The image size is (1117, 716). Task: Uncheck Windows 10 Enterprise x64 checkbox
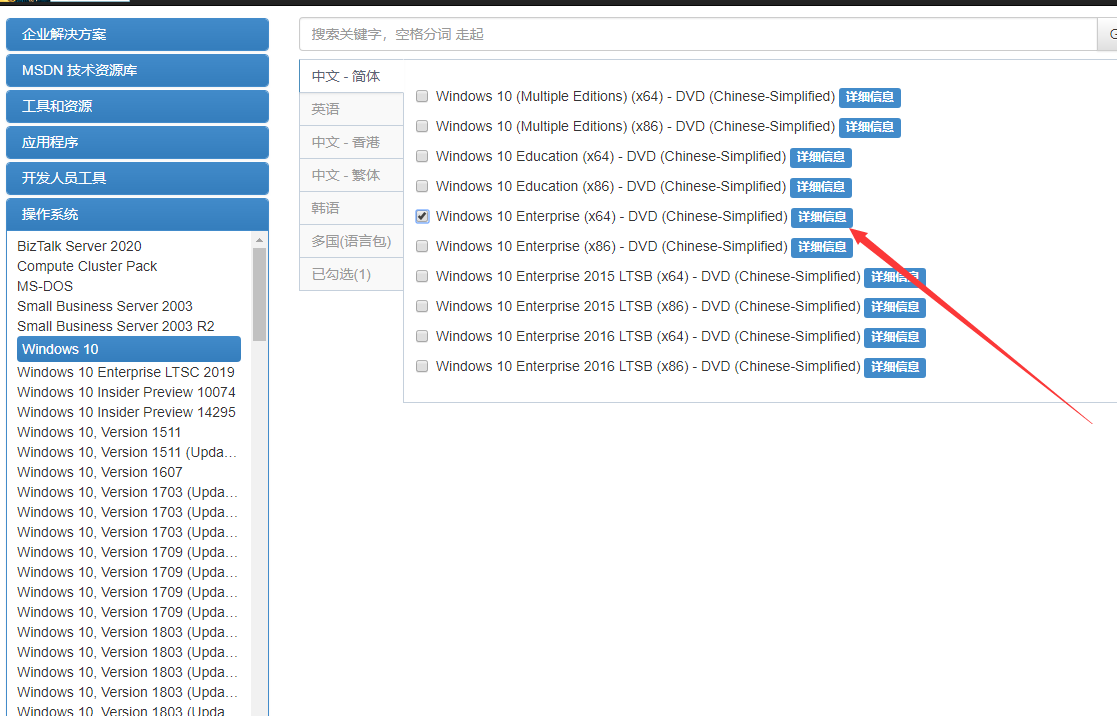tap(422, 217)
